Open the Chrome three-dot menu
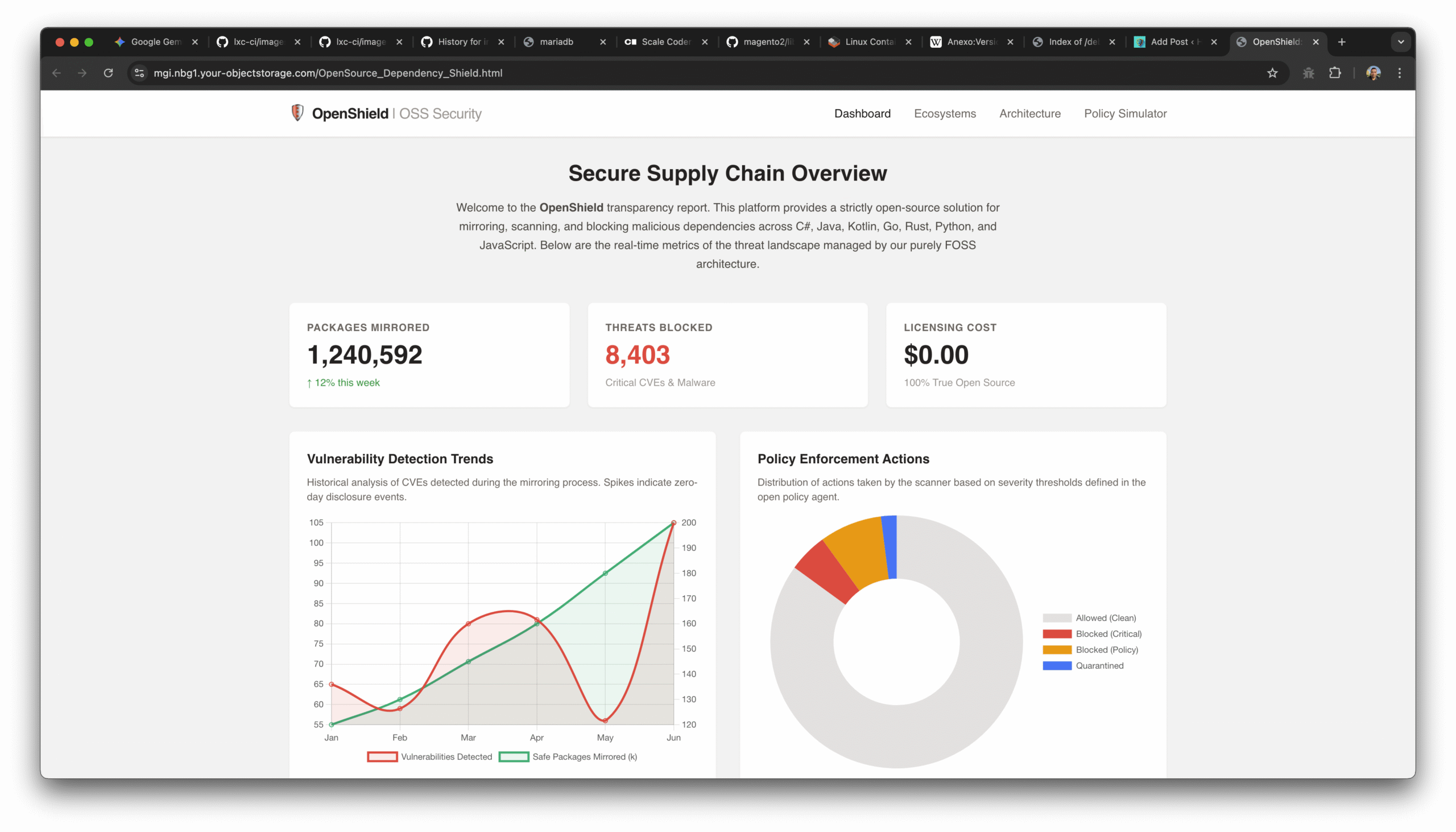This screenshot has width=1456, height=832. [x=1400, y=73]
